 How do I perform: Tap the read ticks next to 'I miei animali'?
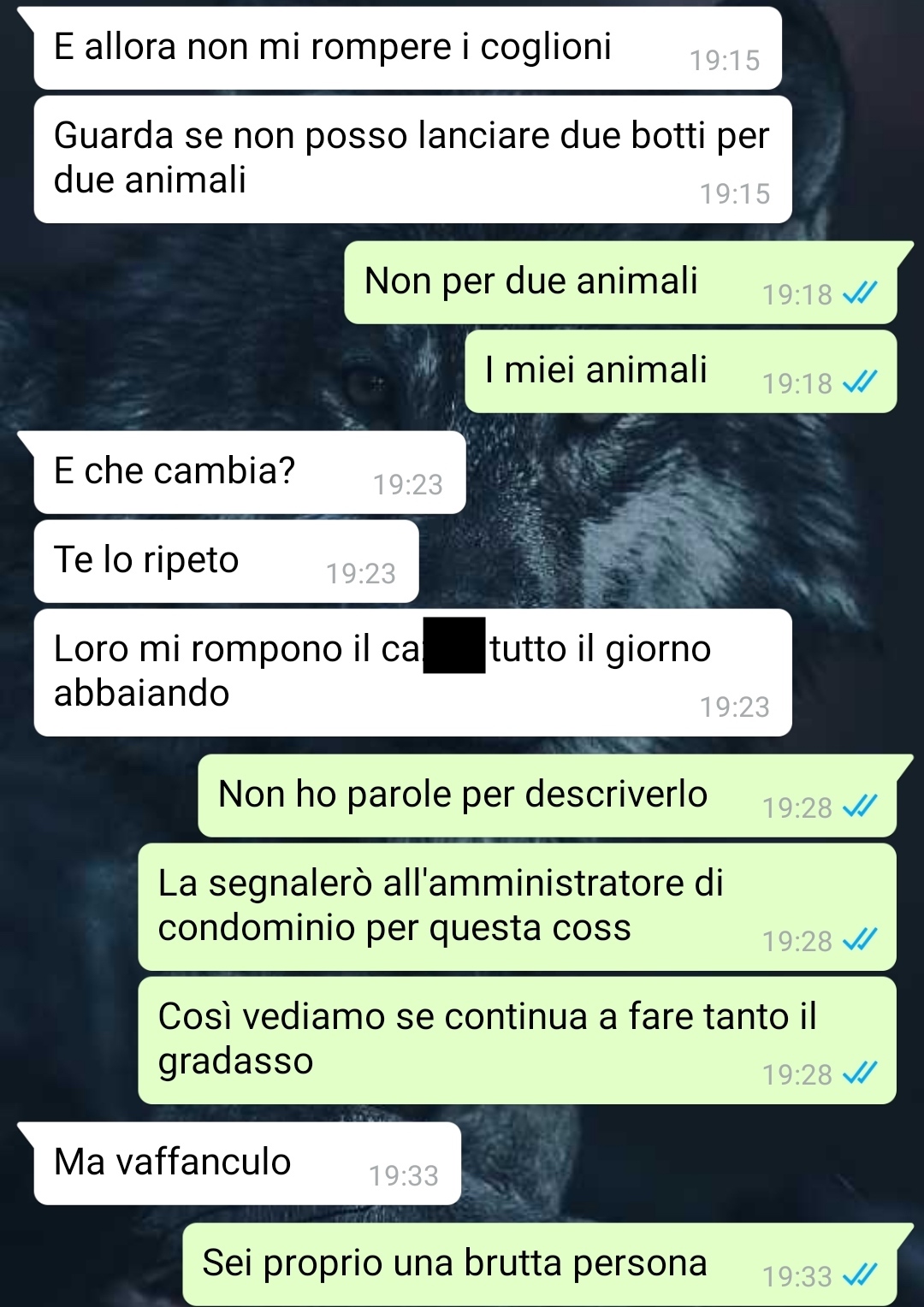click(x=860, y=382)
